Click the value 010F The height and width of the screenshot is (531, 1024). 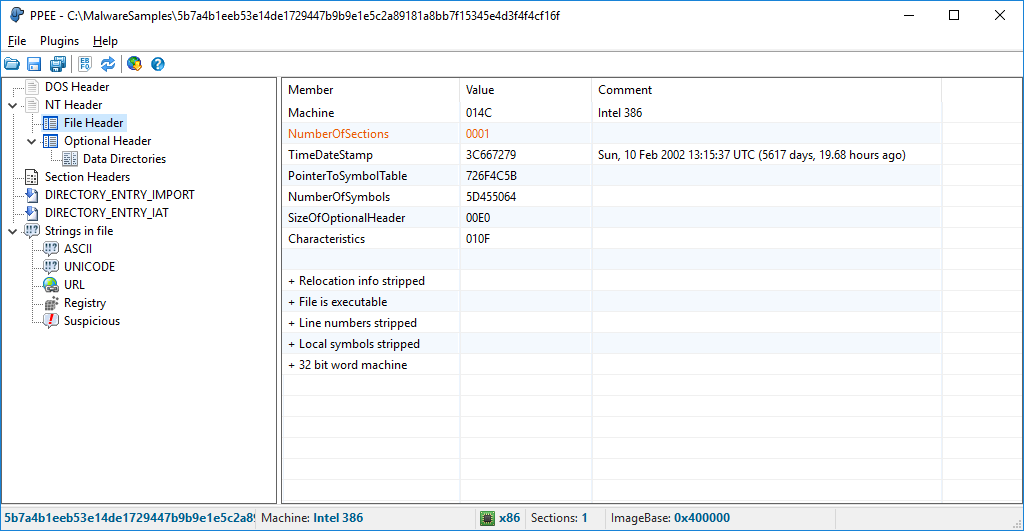[477, 238]
